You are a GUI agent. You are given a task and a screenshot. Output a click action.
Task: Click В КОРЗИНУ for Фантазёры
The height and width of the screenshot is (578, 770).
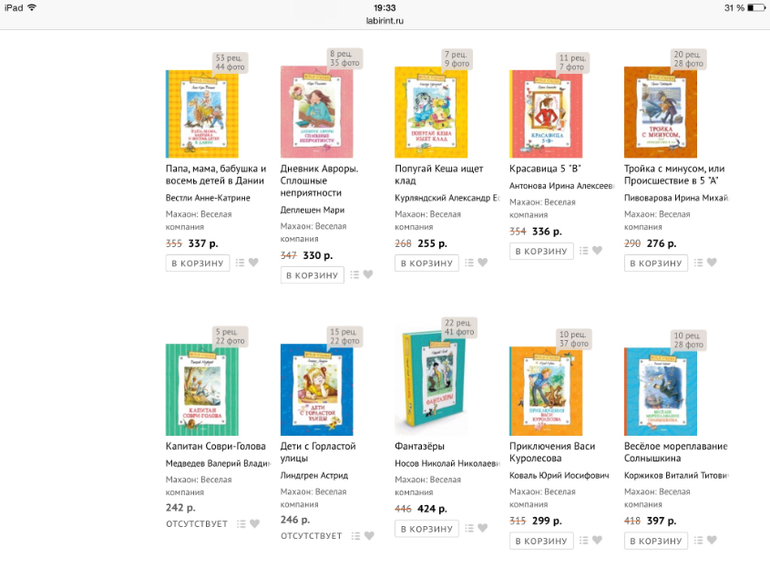click(x=427, y=529)
